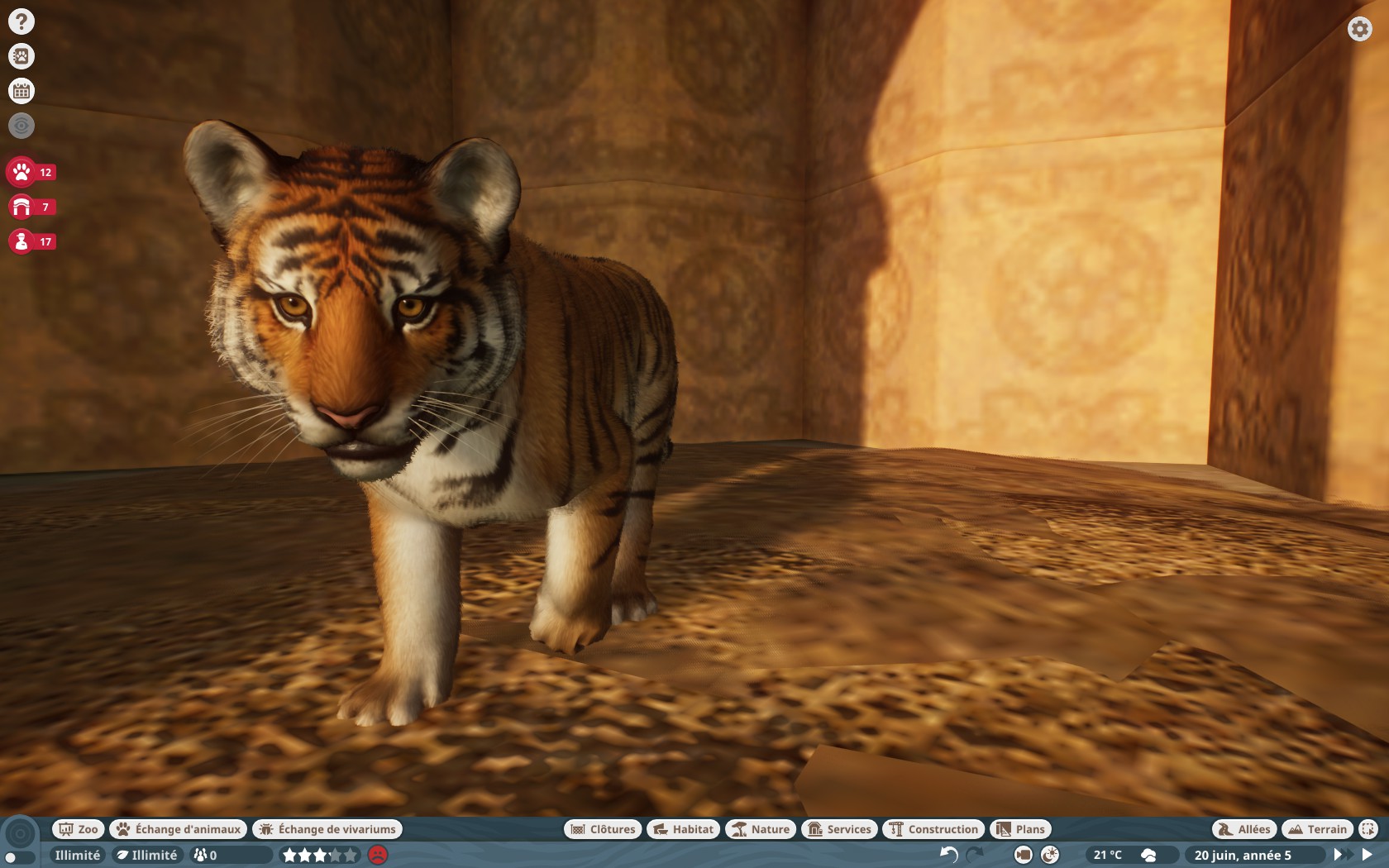Click the guest count showing 0

coord(230,855)
